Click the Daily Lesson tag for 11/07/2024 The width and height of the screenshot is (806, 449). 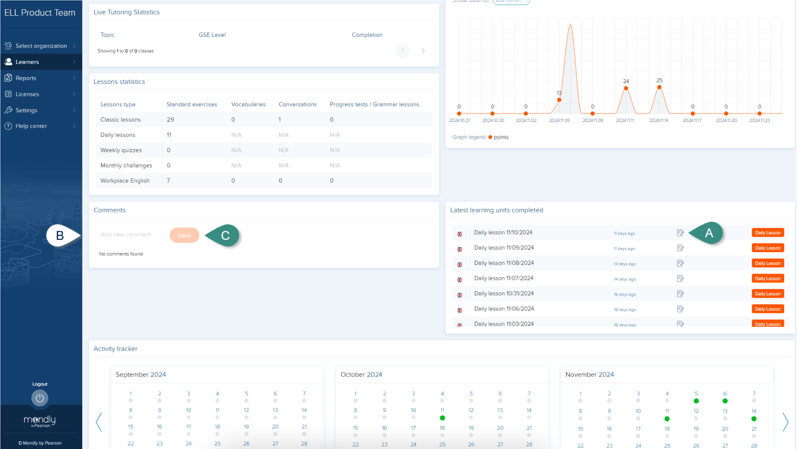(x=767, y=279)
